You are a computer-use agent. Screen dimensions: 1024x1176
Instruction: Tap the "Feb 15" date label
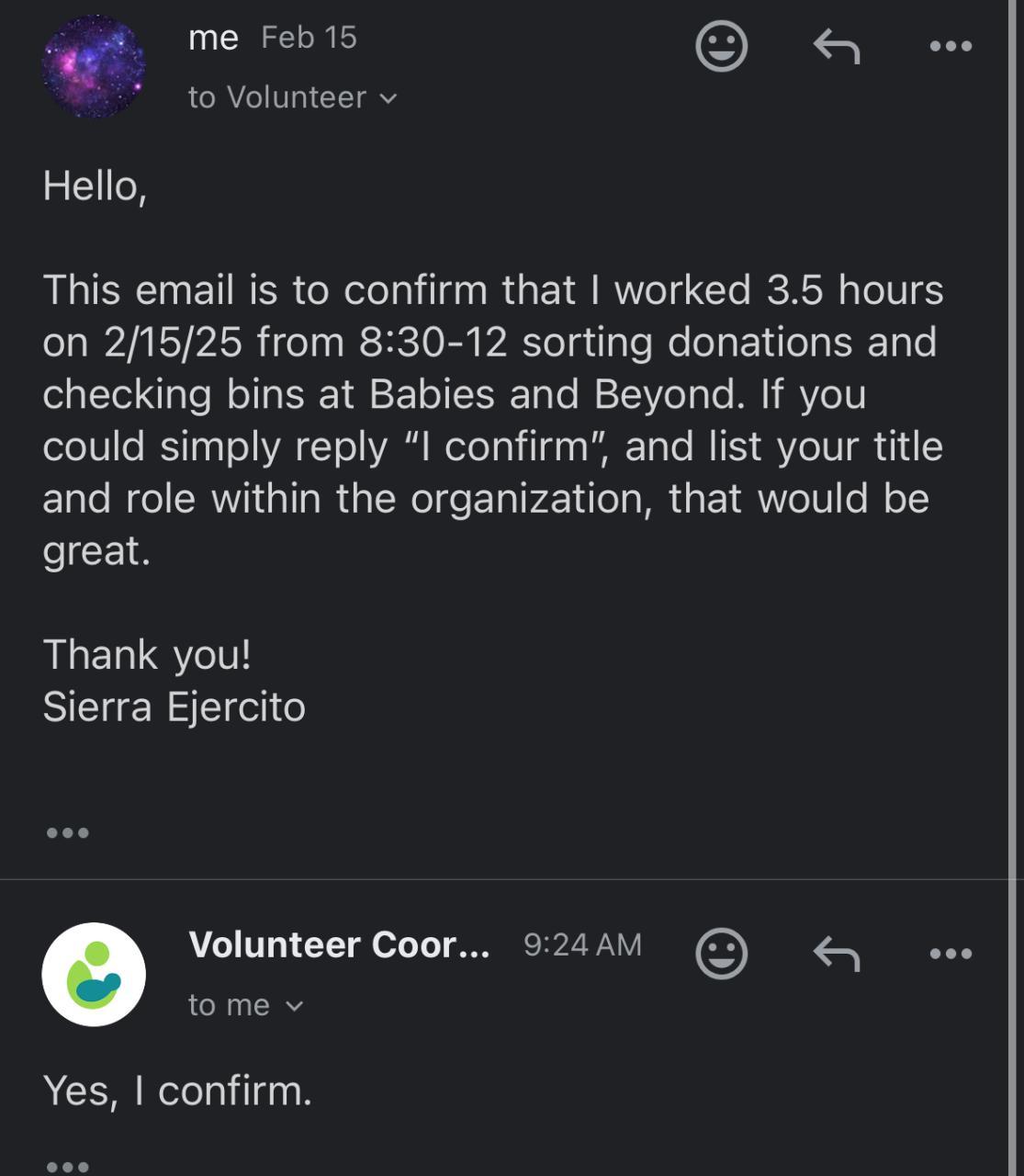[309, 38]
